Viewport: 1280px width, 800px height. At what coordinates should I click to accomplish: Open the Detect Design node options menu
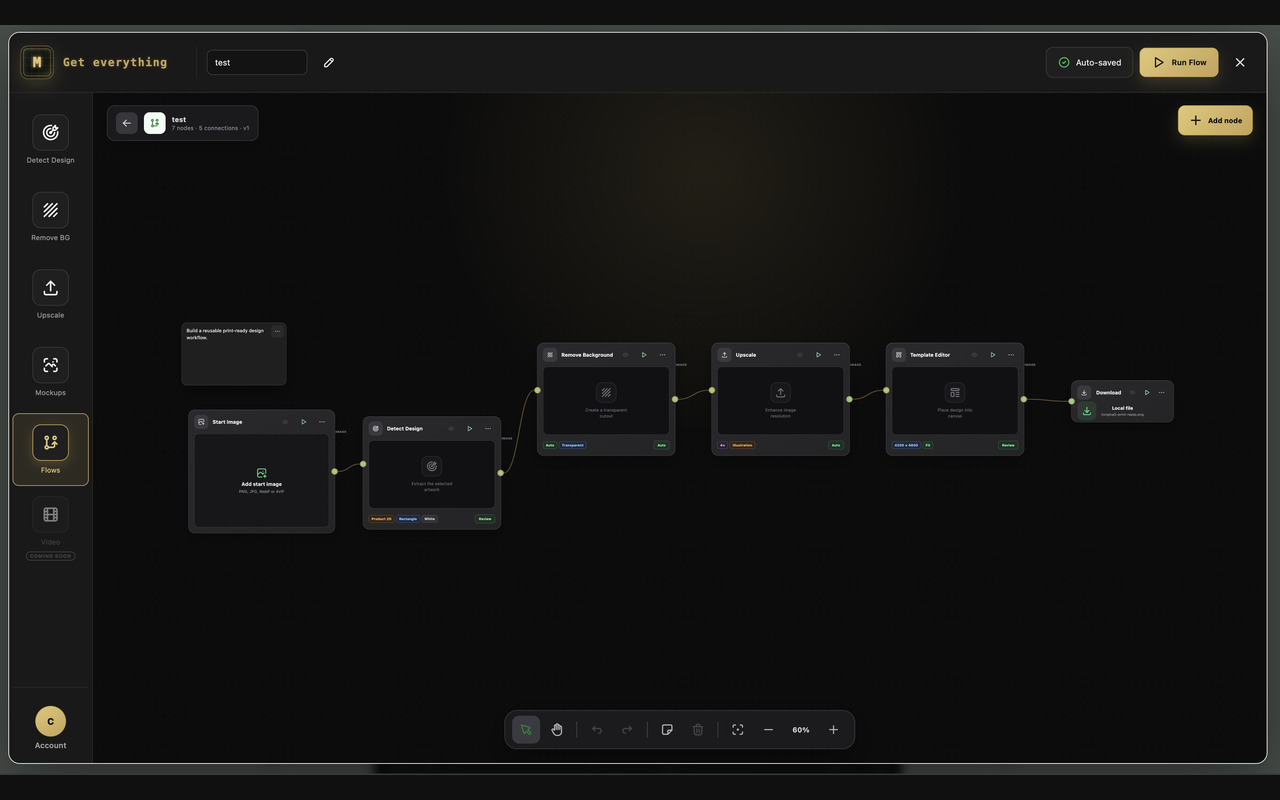(x=488, y=429)
